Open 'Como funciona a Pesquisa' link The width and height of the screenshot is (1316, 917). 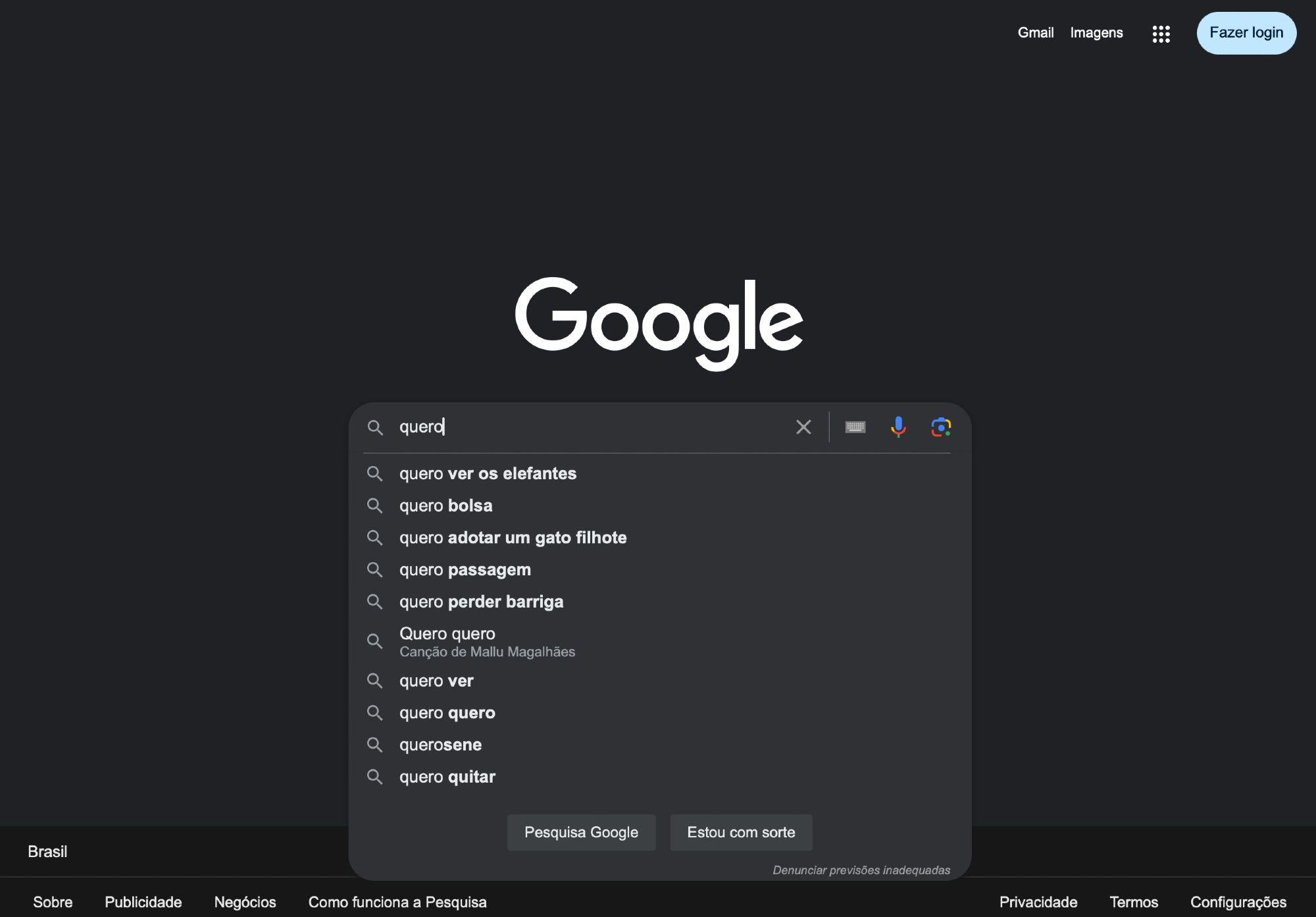point(397,903)
